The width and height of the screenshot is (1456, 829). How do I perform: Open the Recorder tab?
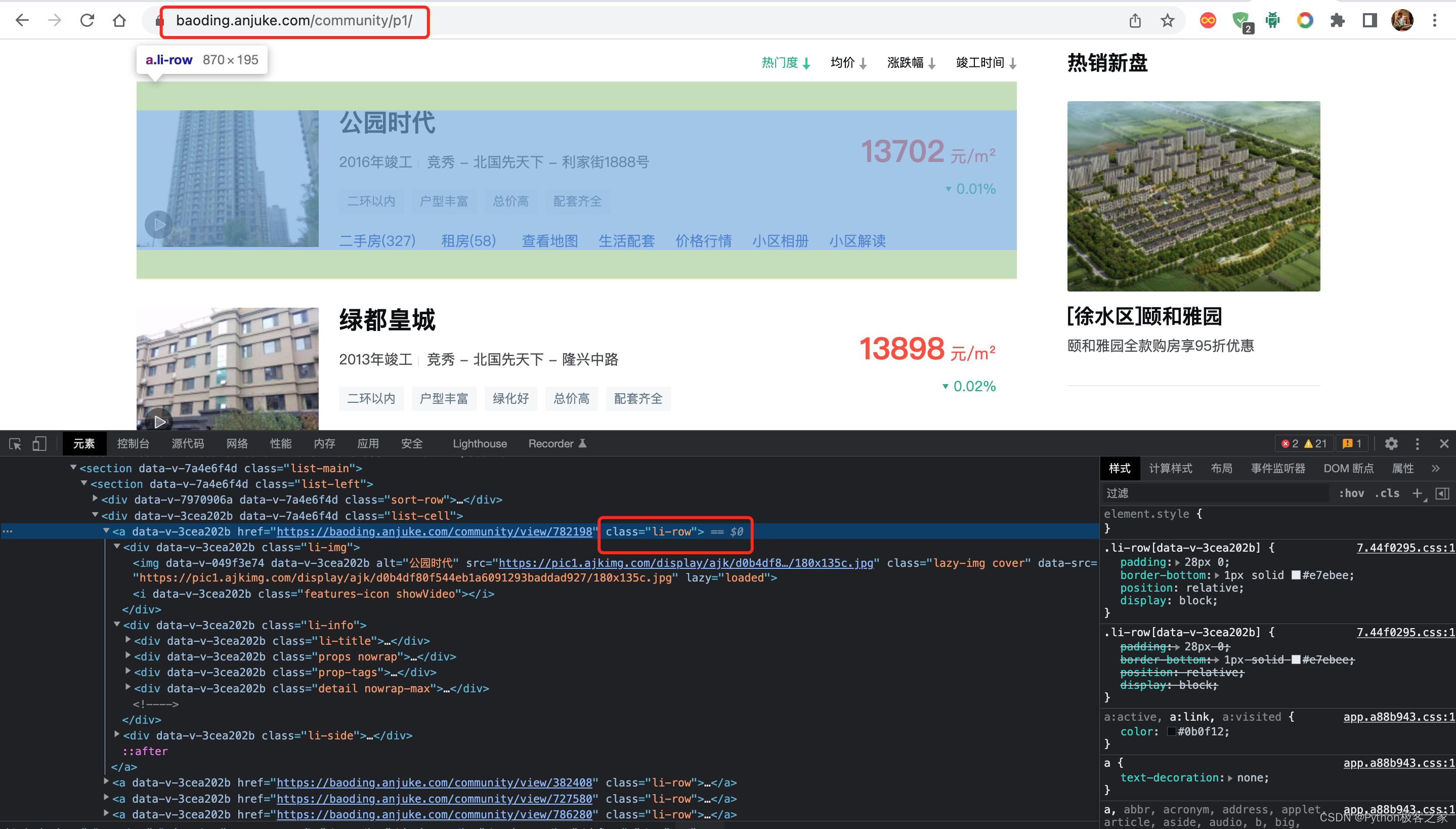(557, 443)
